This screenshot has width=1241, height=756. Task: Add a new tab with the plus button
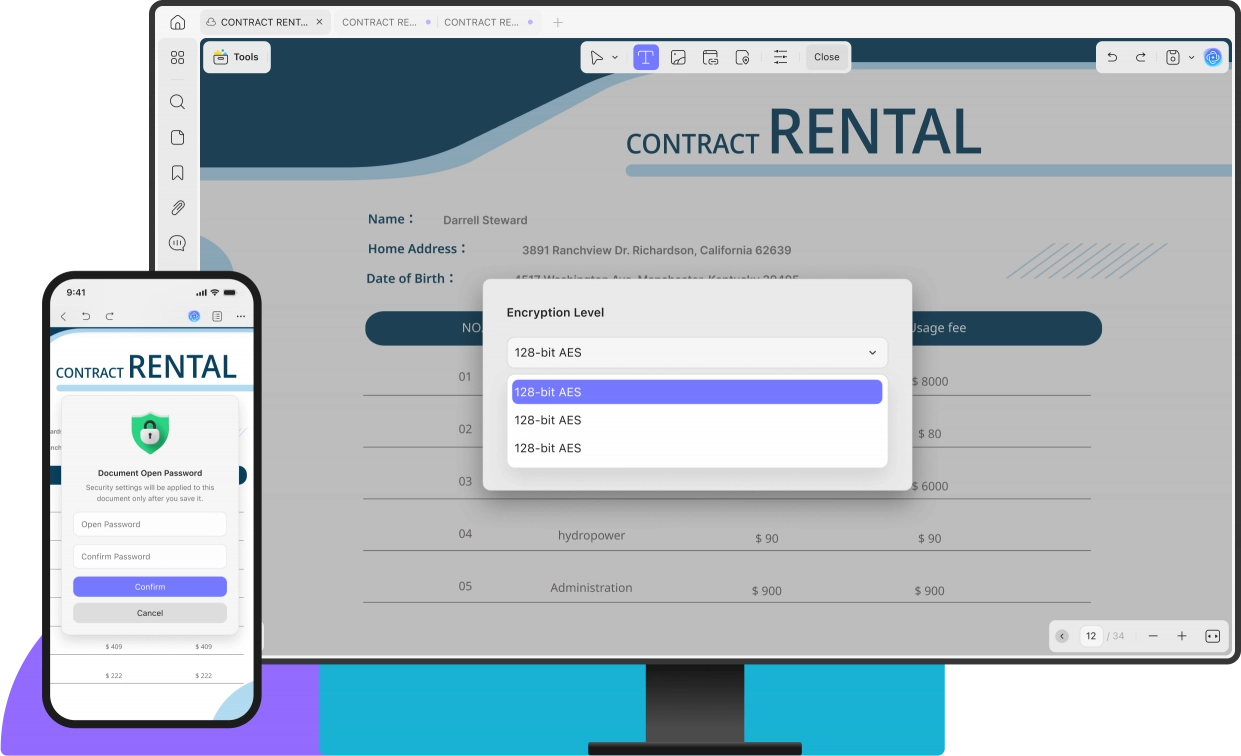point(558,22)
